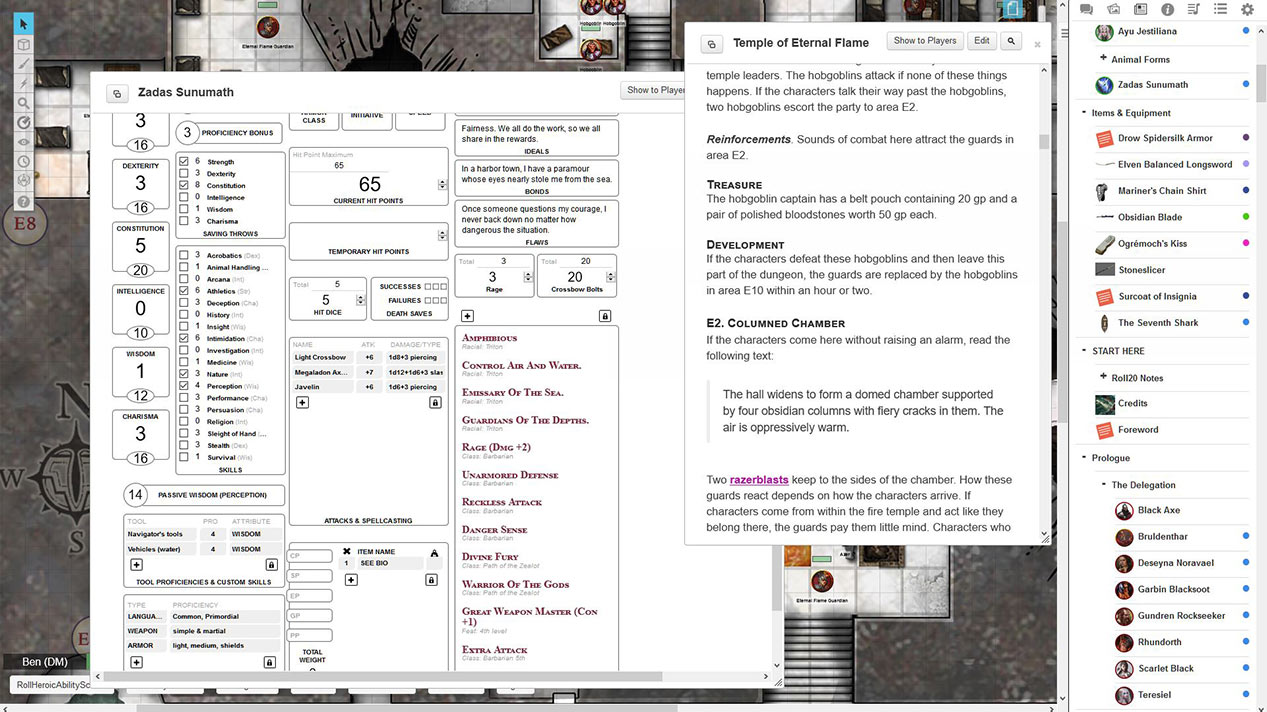Select the magnifier Zoom tool
Viewport: 1267px width, 712px height.
[x=24, y=103]
